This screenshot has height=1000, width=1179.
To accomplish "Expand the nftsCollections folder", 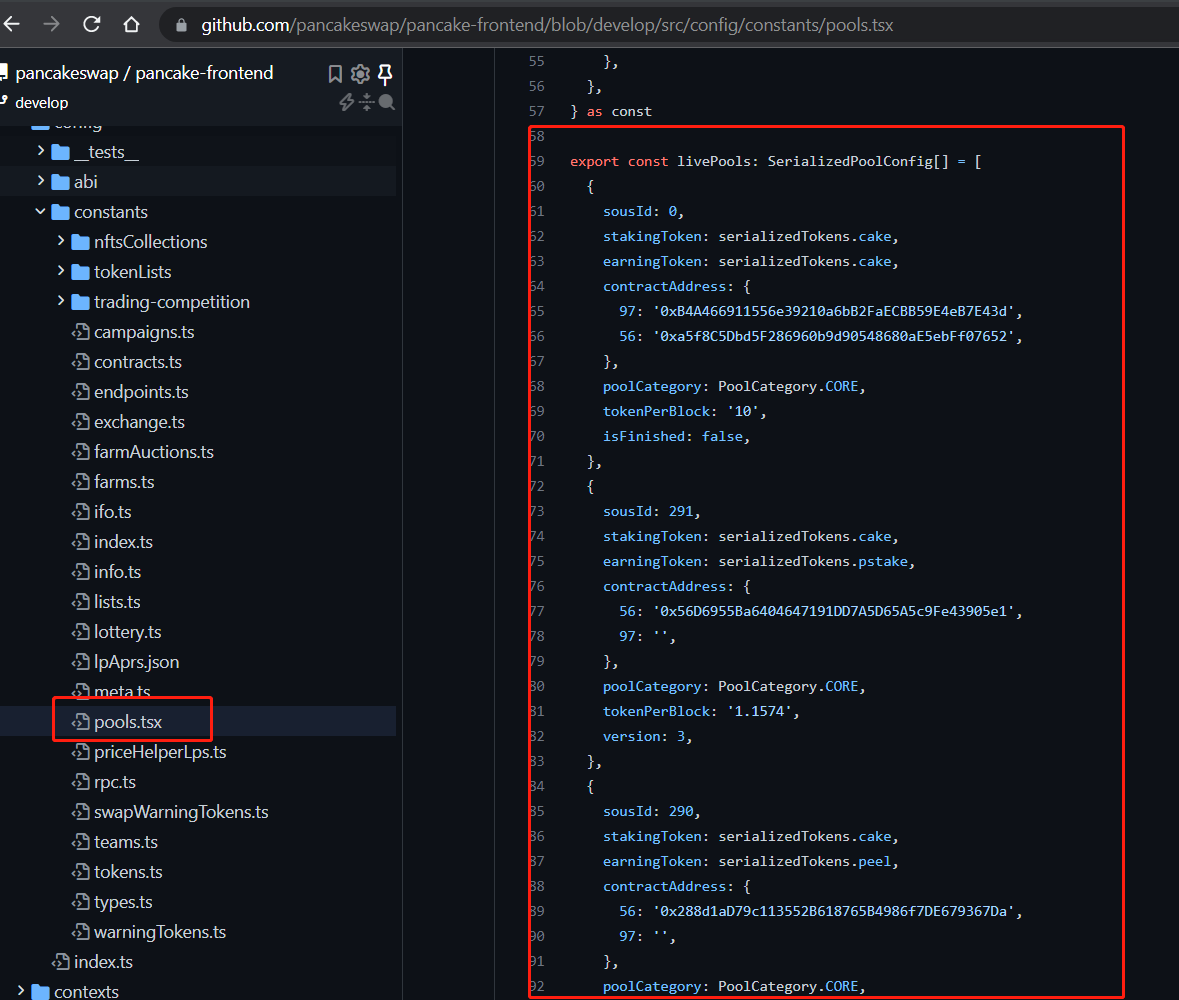I will (x=61, y=241).
